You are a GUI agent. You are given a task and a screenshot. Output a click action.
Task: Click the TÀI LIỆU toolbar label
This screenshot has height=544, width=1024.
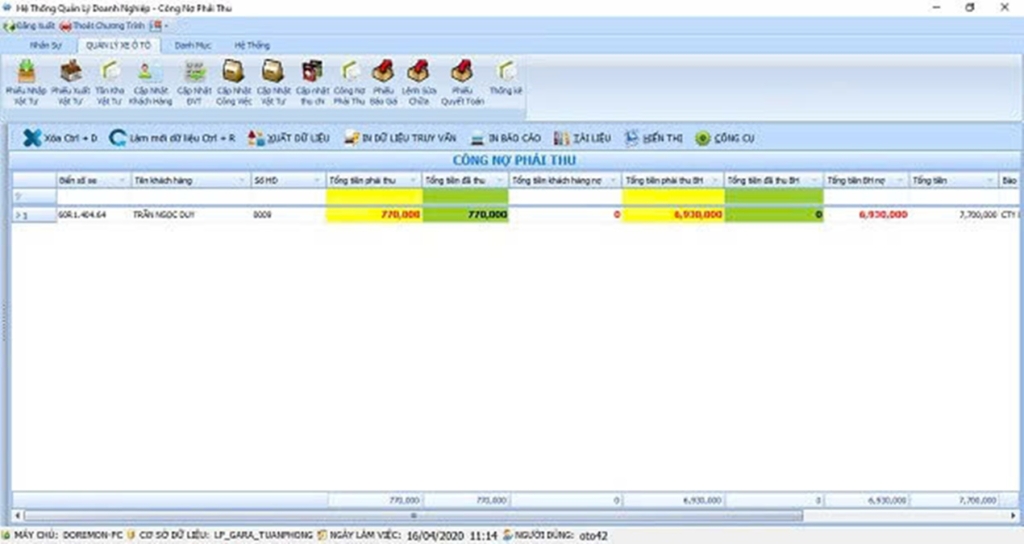pos(592,138)
